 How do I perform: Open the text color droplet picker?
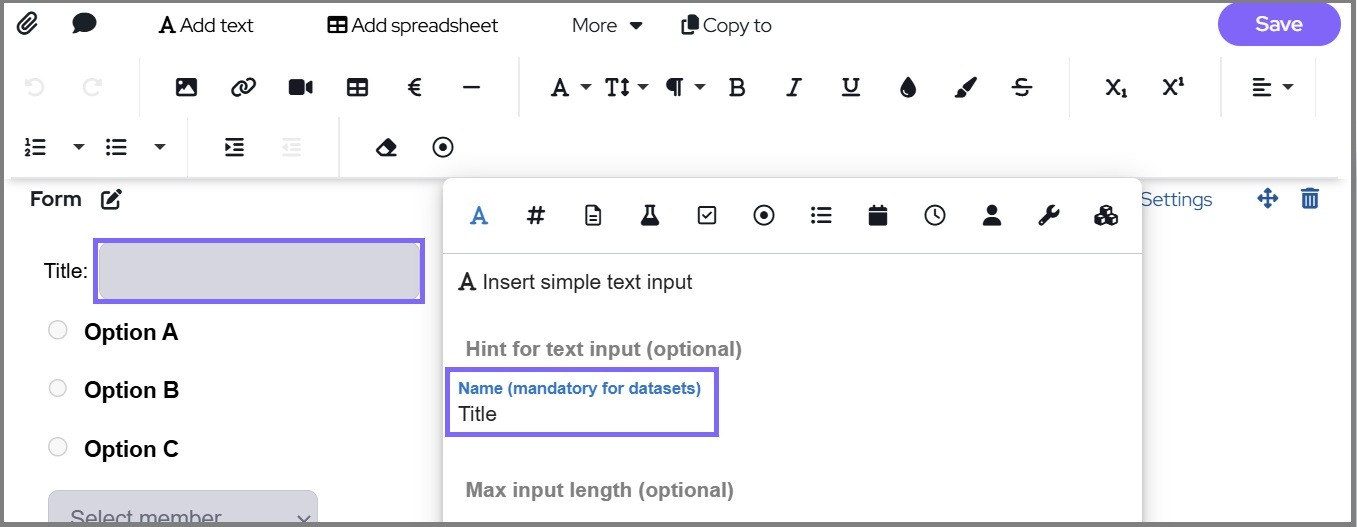tap(908, 88)
